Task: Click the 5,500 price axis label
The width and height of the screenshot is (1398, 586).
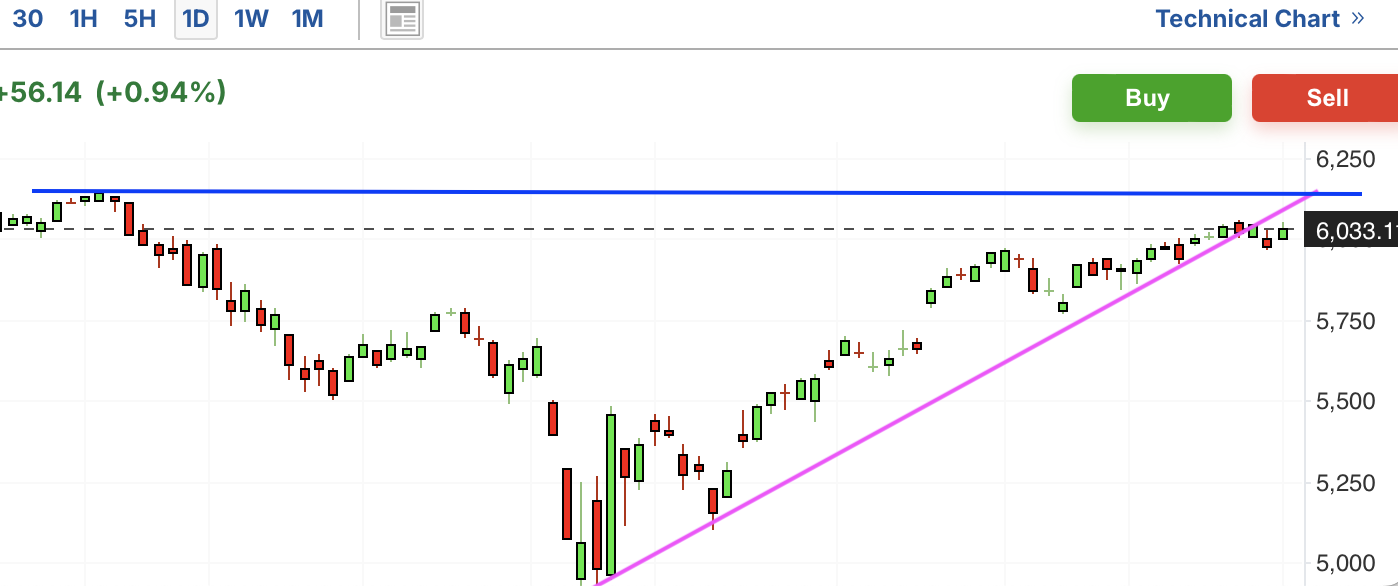Action: click(1344, 402)
